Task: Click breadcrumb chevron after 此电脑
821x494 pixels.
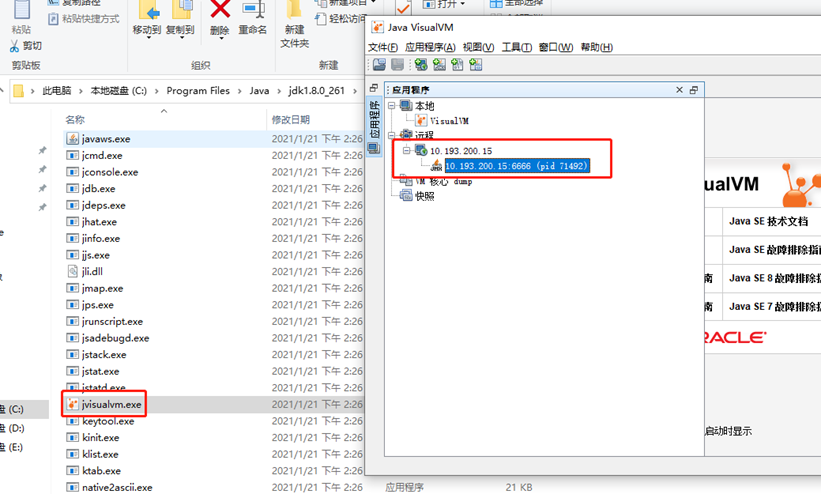Action: pos(81,91)
